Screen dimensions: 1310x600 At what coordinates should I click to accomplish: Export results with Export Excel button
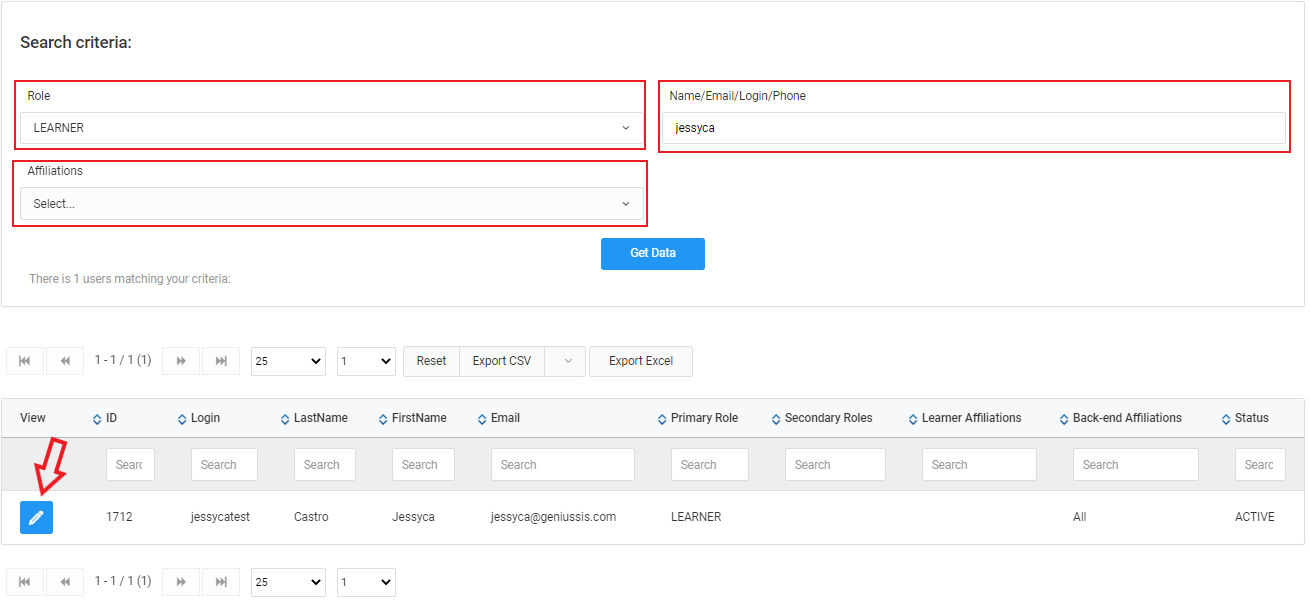pyautogui.click(x=640, y=361)
